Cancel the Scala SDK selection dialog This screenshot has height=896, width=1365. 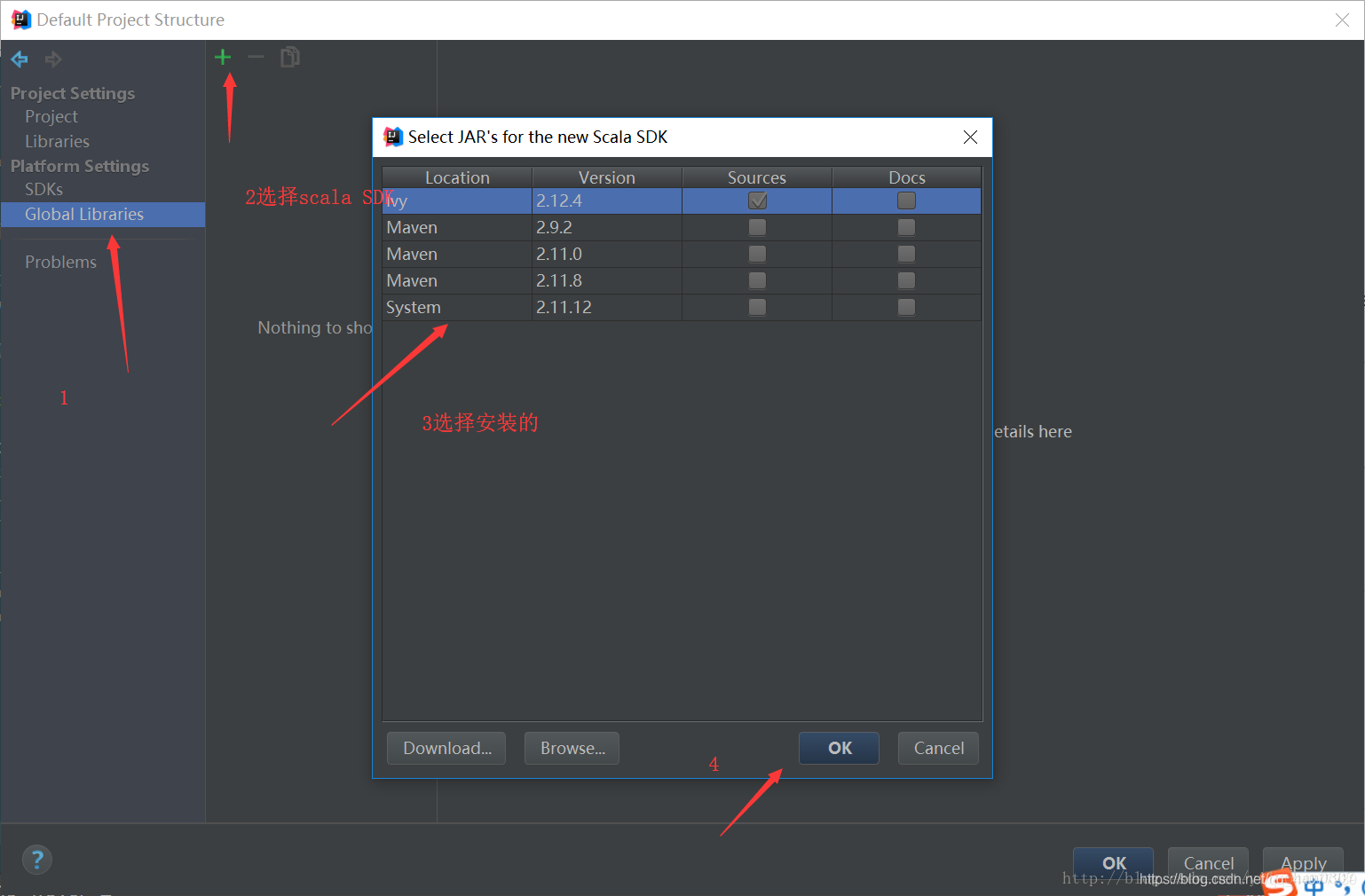938,748
